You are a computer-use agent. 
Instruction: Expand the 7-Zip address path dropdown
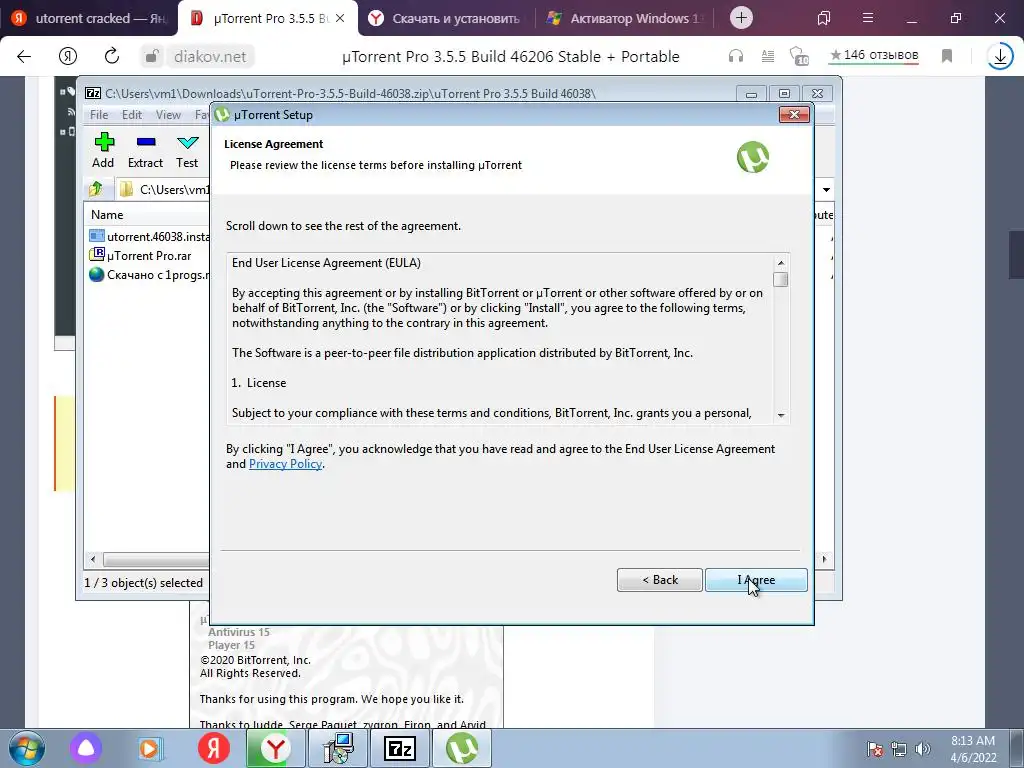pyautogui.click(x=826, y=190)
